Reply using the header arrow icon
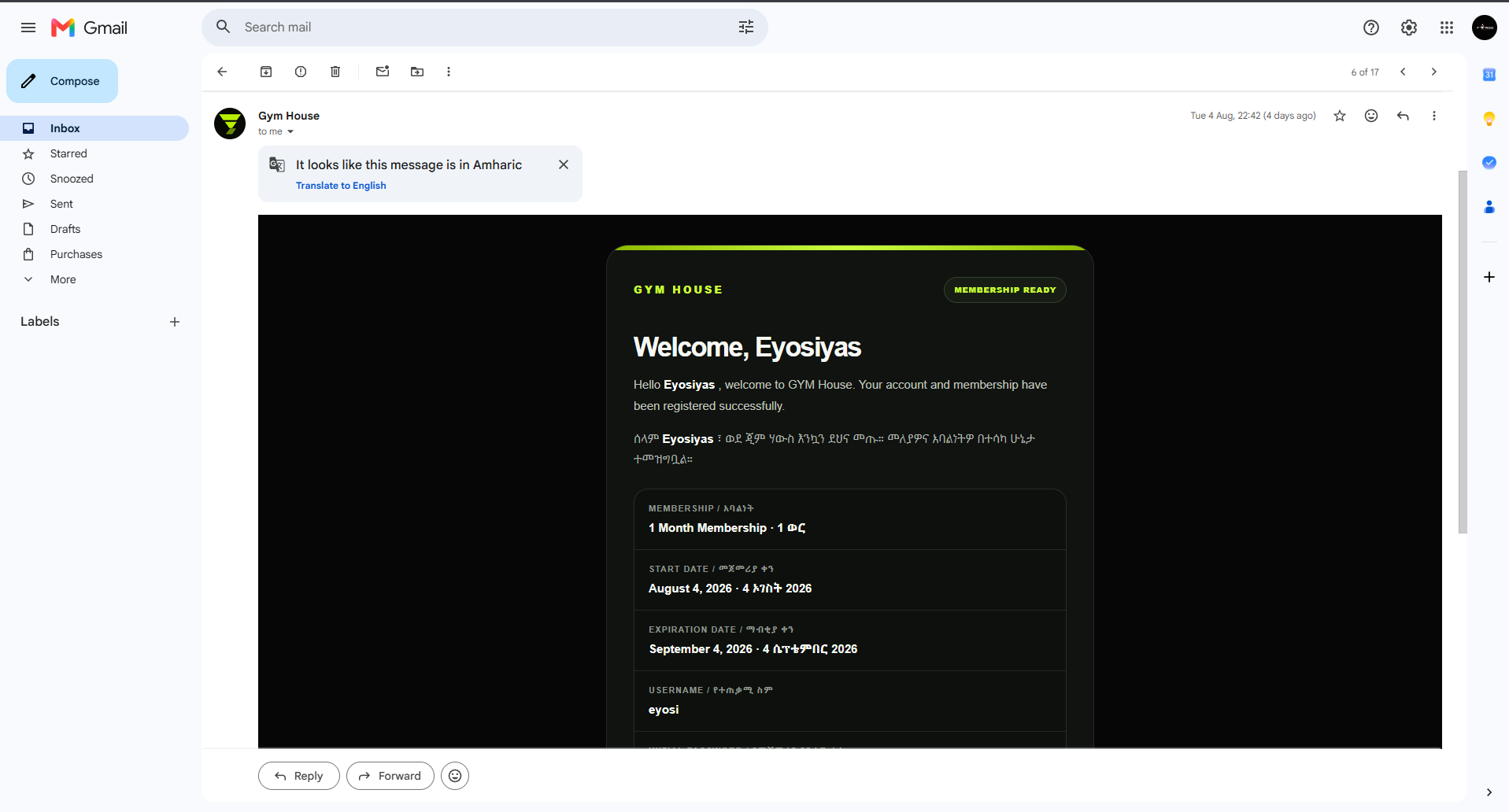This screenshot has height=812, width=1509. (1403, 116)
